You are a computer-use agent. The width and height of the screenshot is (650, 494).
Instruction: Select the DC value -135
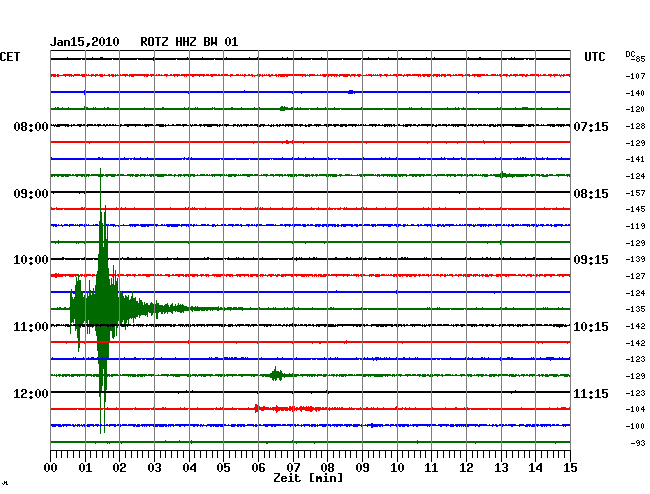tap(635, 309)
